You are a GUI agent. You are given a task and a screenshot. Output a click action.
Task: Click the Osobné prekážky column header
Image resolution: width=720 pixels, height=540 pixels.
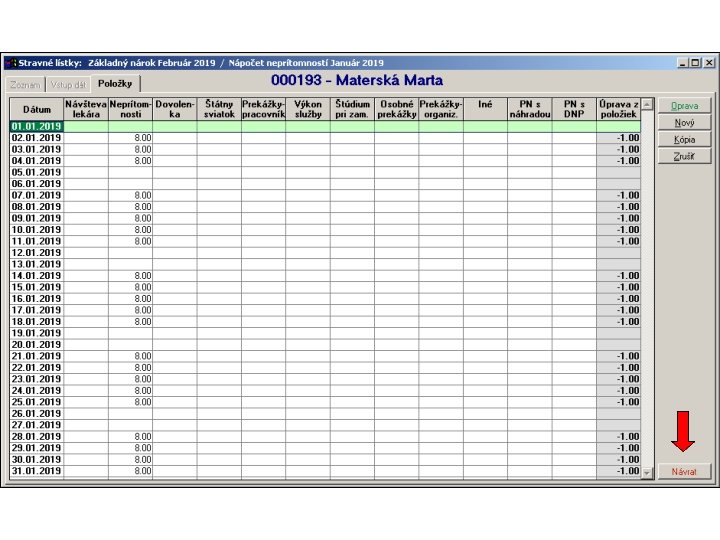click(397, 109)
